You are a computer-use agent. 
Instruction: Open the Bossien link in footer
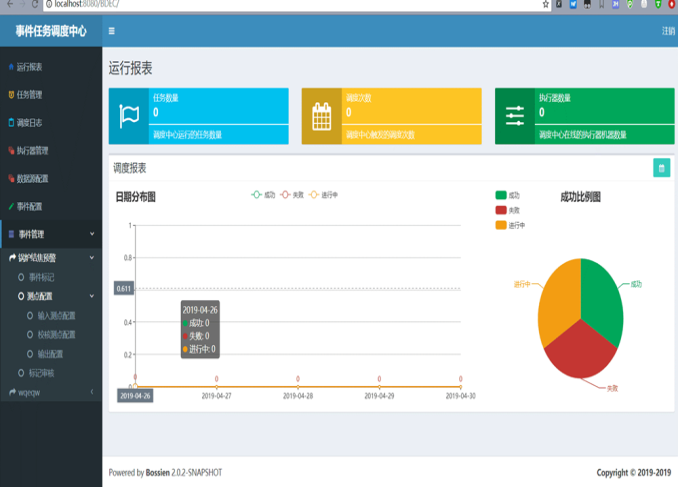pos(161,472)
